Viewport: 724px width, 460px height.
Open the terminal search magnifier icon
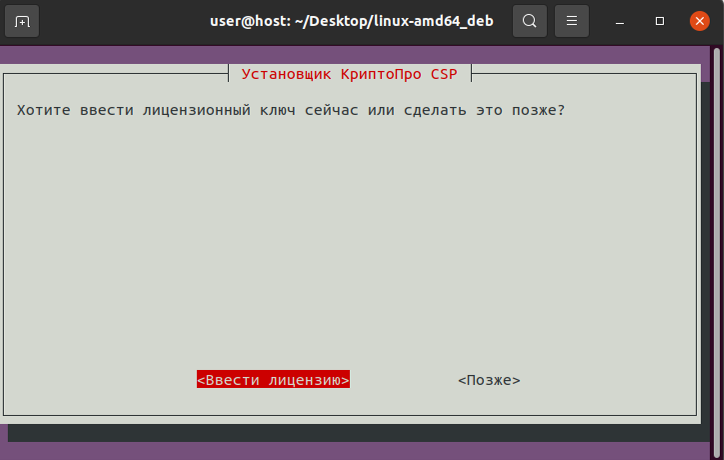click(529, 21)
